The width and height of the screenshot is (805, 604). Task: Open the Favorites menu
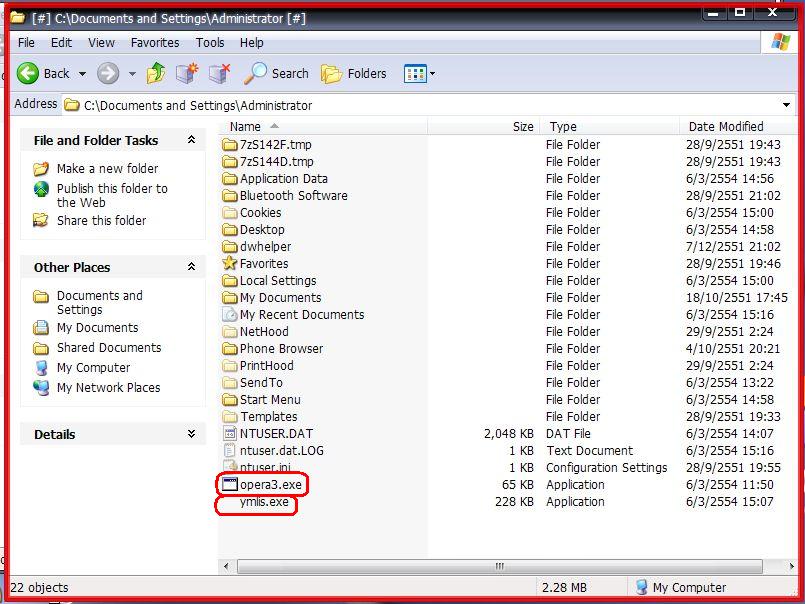(155, 43)
